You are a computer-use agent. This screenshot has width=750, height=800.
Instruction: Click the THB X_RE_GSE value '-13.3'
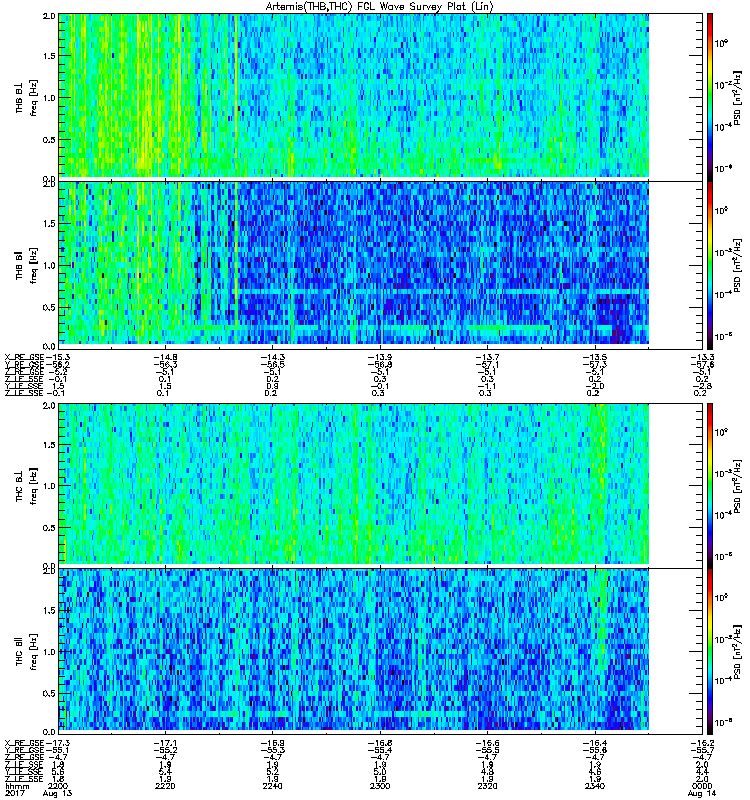coord(702,357)
